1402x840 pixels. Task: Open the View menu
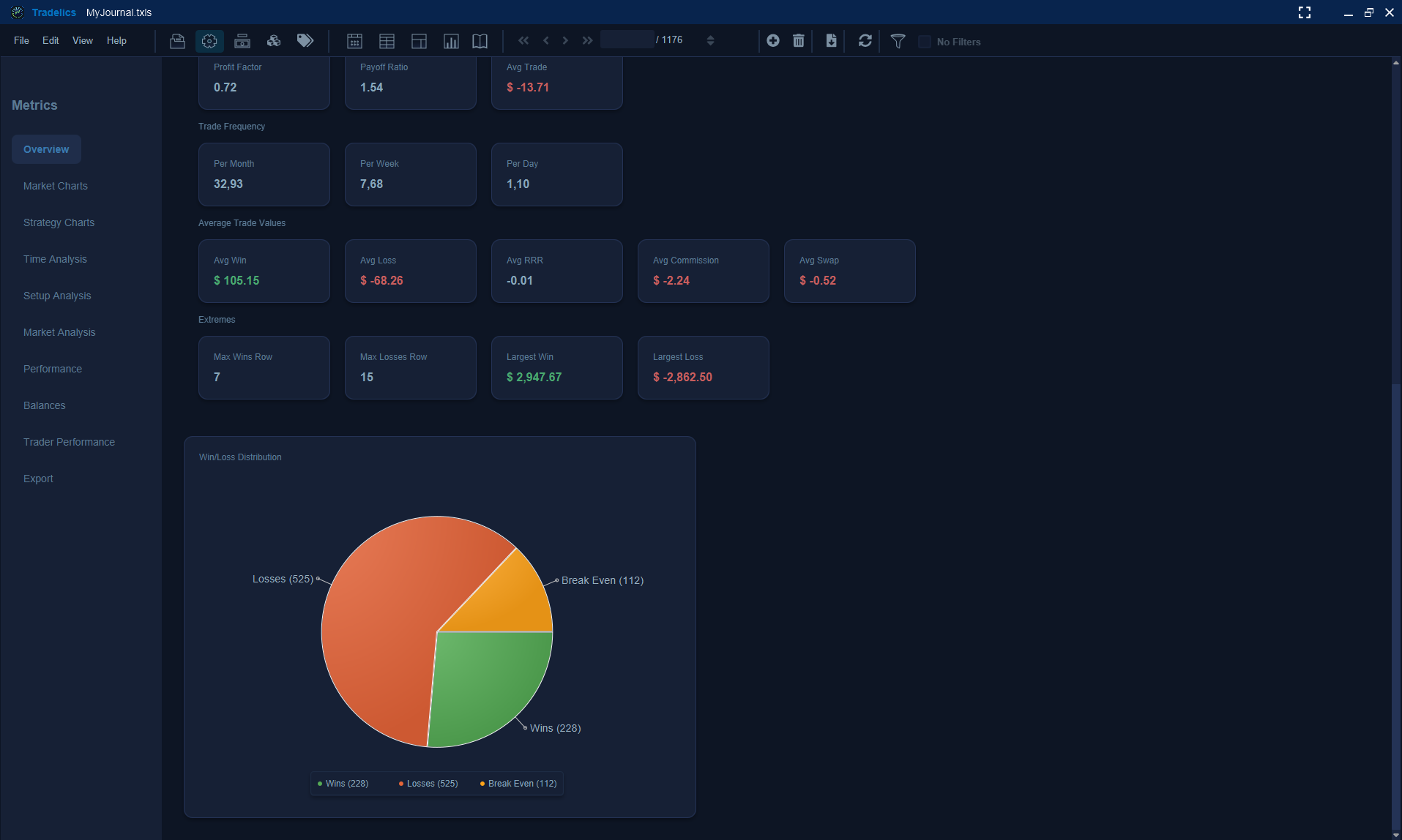(x=82, y=40)
